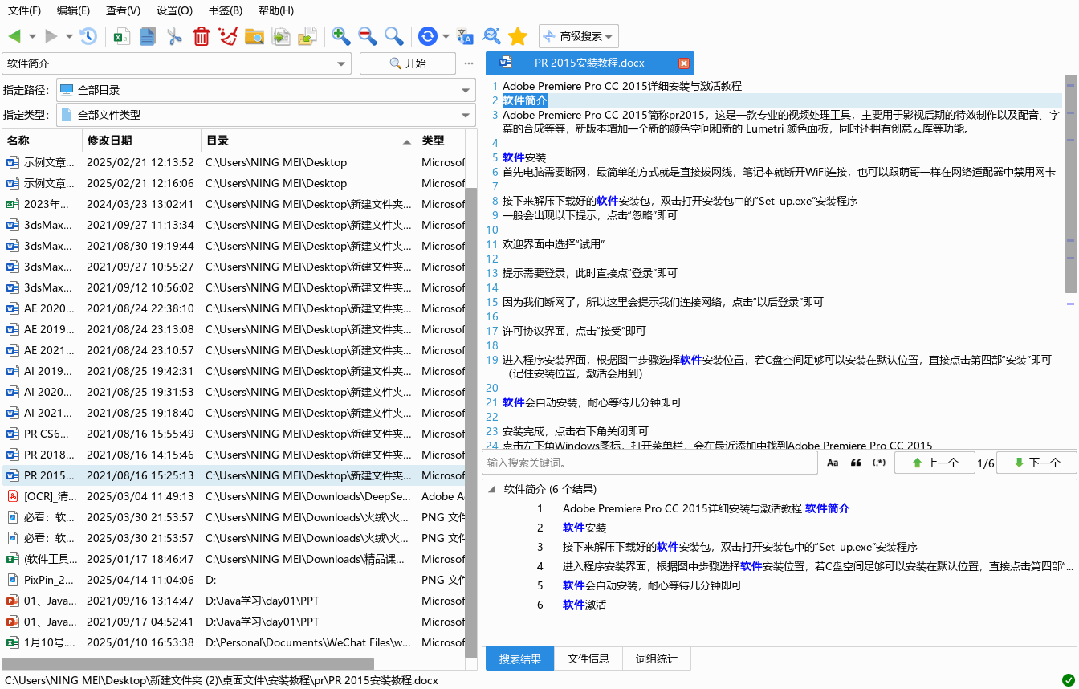Select result 6 软件激活

click(x=584, y=605)
